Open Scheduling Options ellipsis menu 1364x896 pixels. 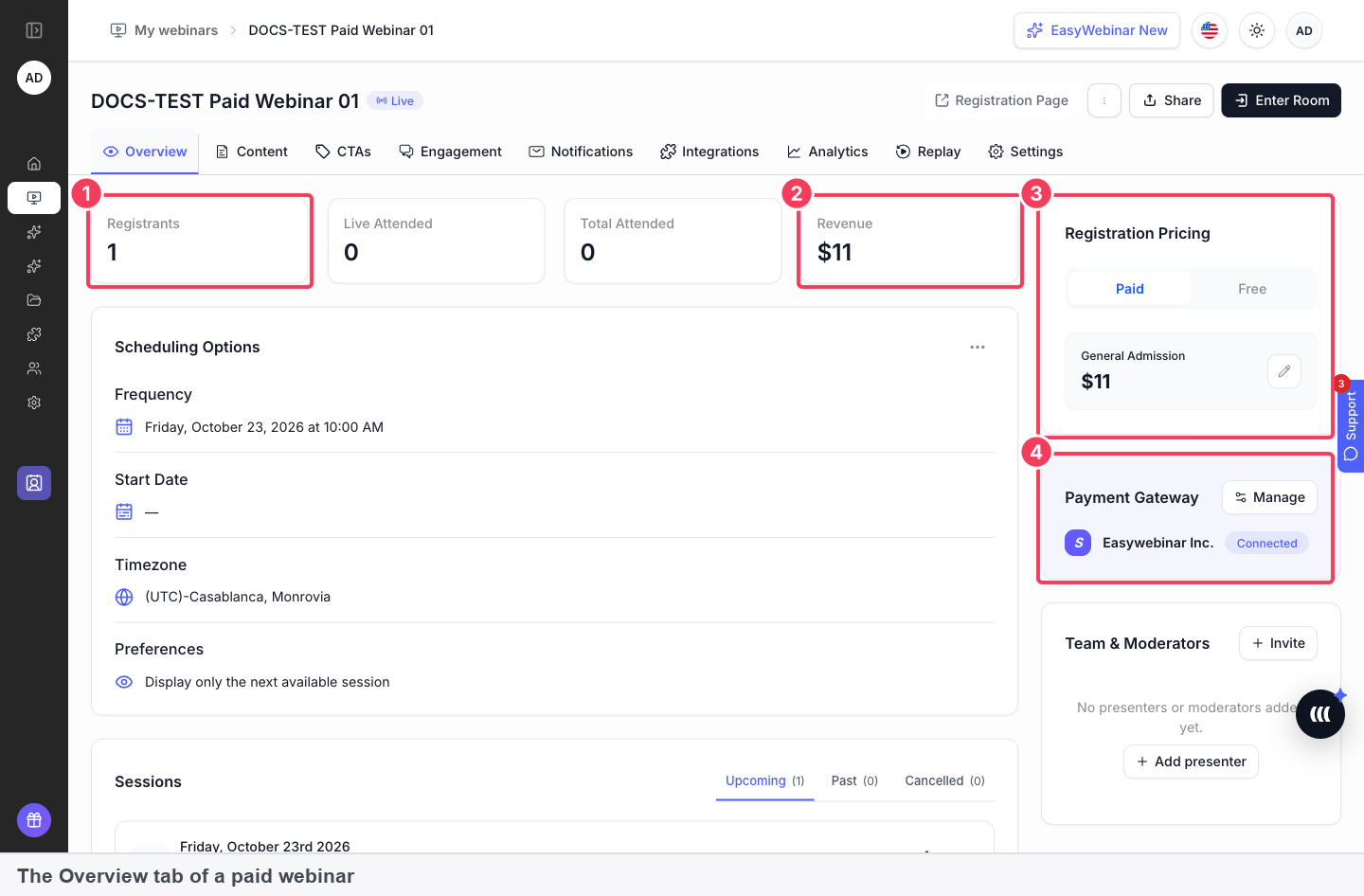978,348
